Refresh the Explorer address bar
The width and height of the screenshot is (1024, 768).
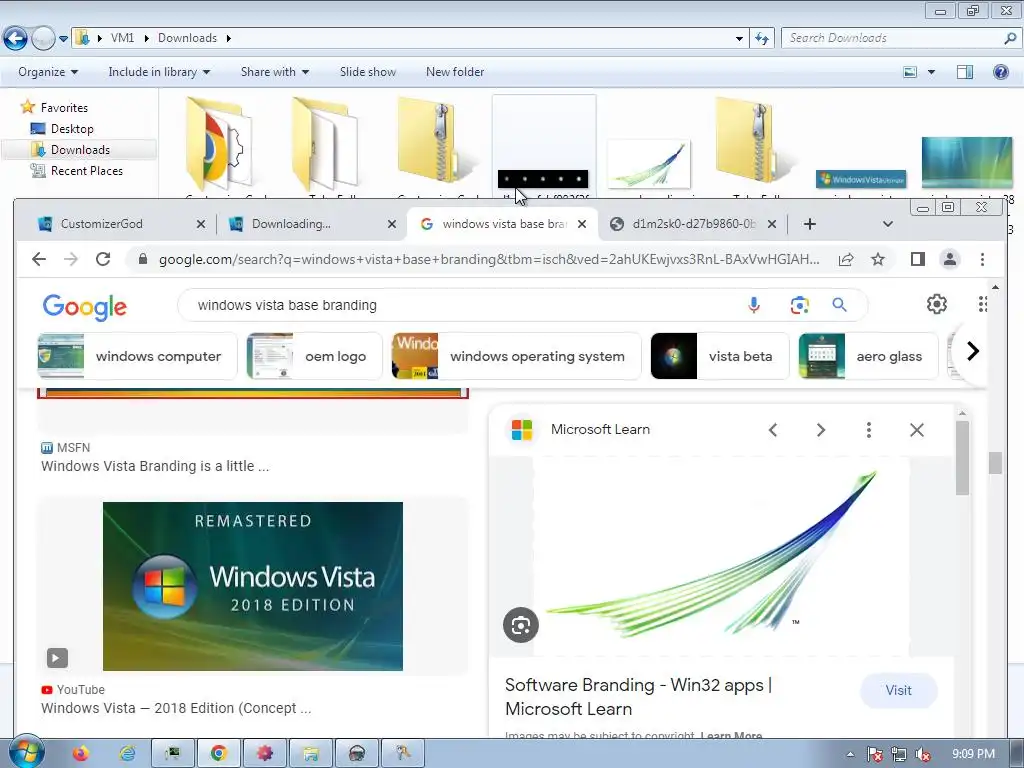[761, 39]
